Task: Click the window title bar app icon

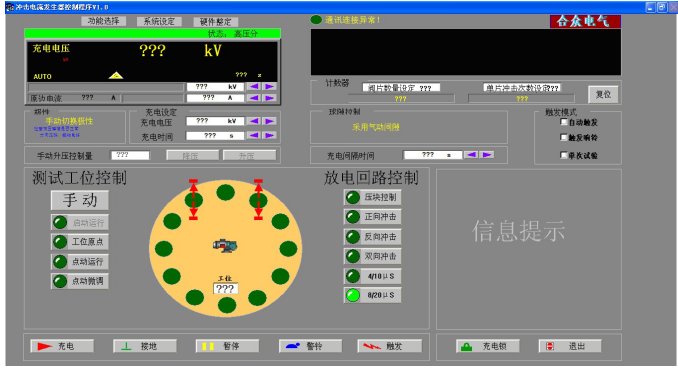Action: pos(10,7)
